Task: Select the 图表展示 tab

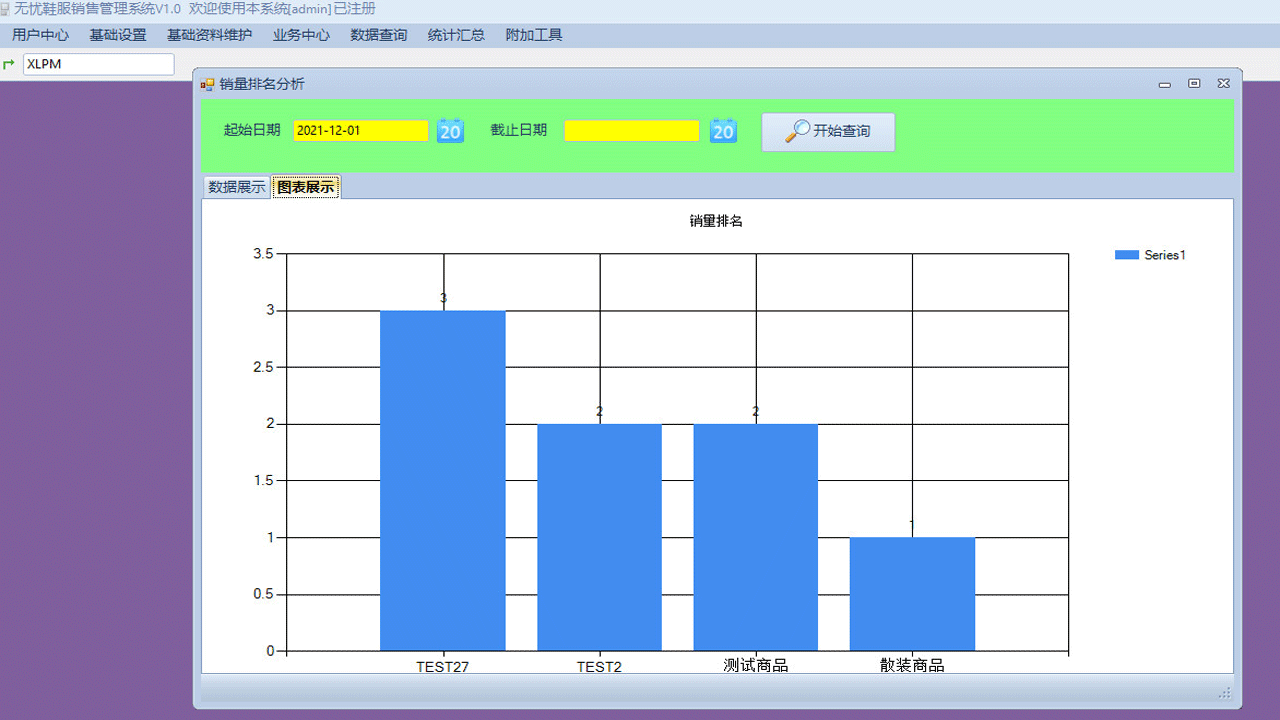Action: [305, 186]
